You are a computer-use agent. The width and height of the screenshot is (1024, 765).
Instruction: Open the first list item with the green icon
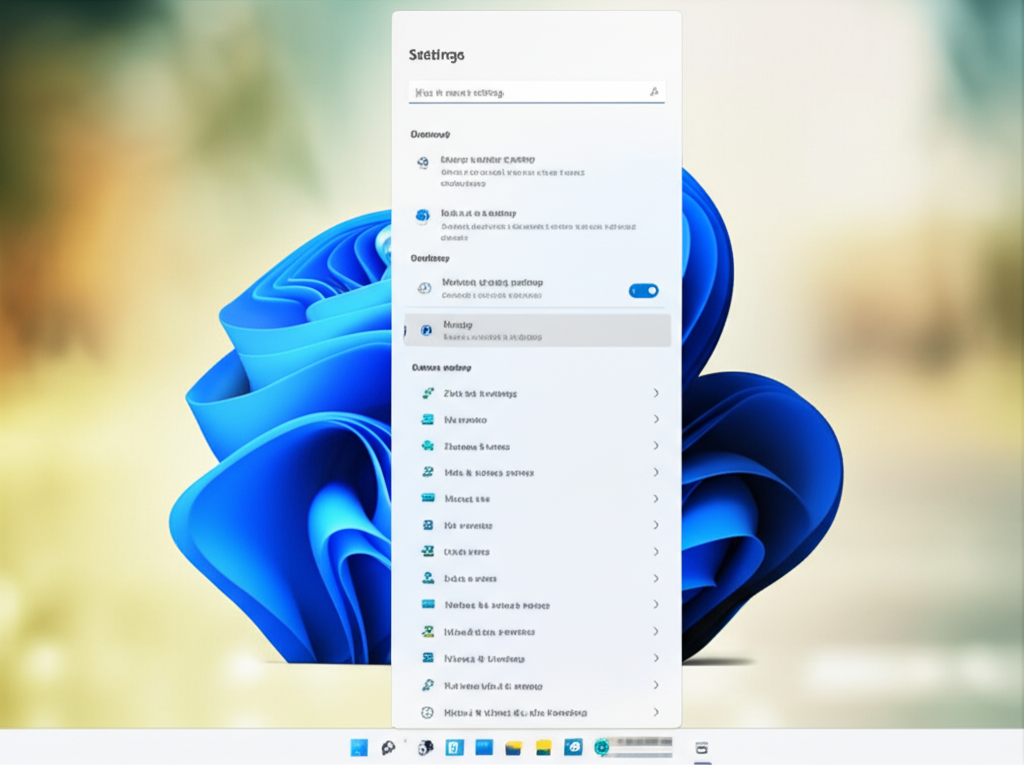click(480, 393)
